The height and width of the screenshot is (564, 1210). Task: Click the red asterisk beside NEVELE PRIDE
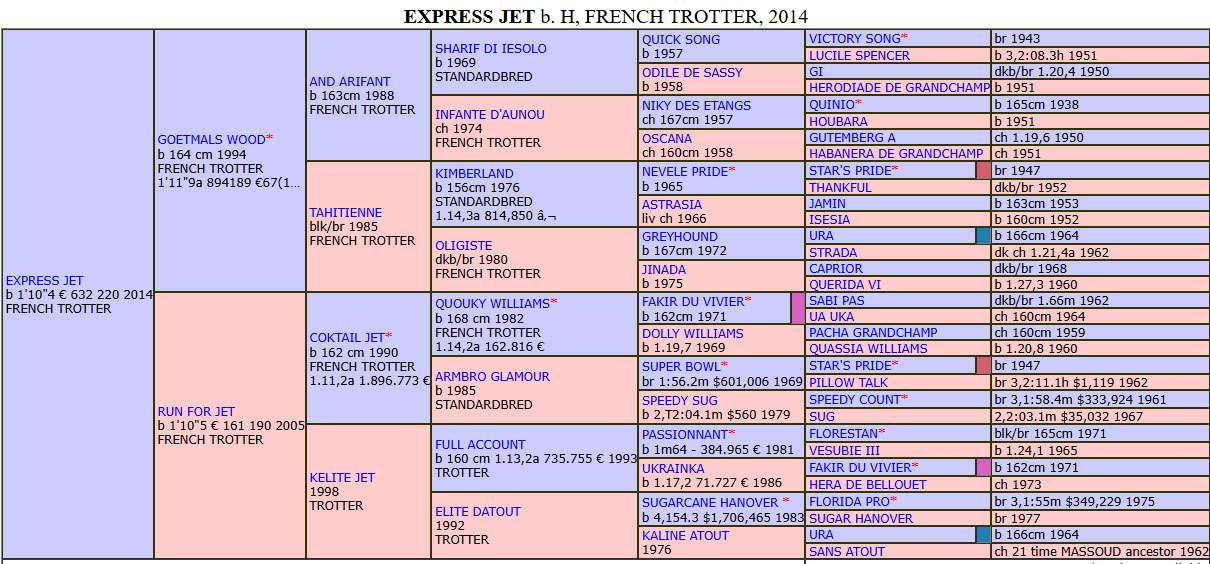coord(732,171)
